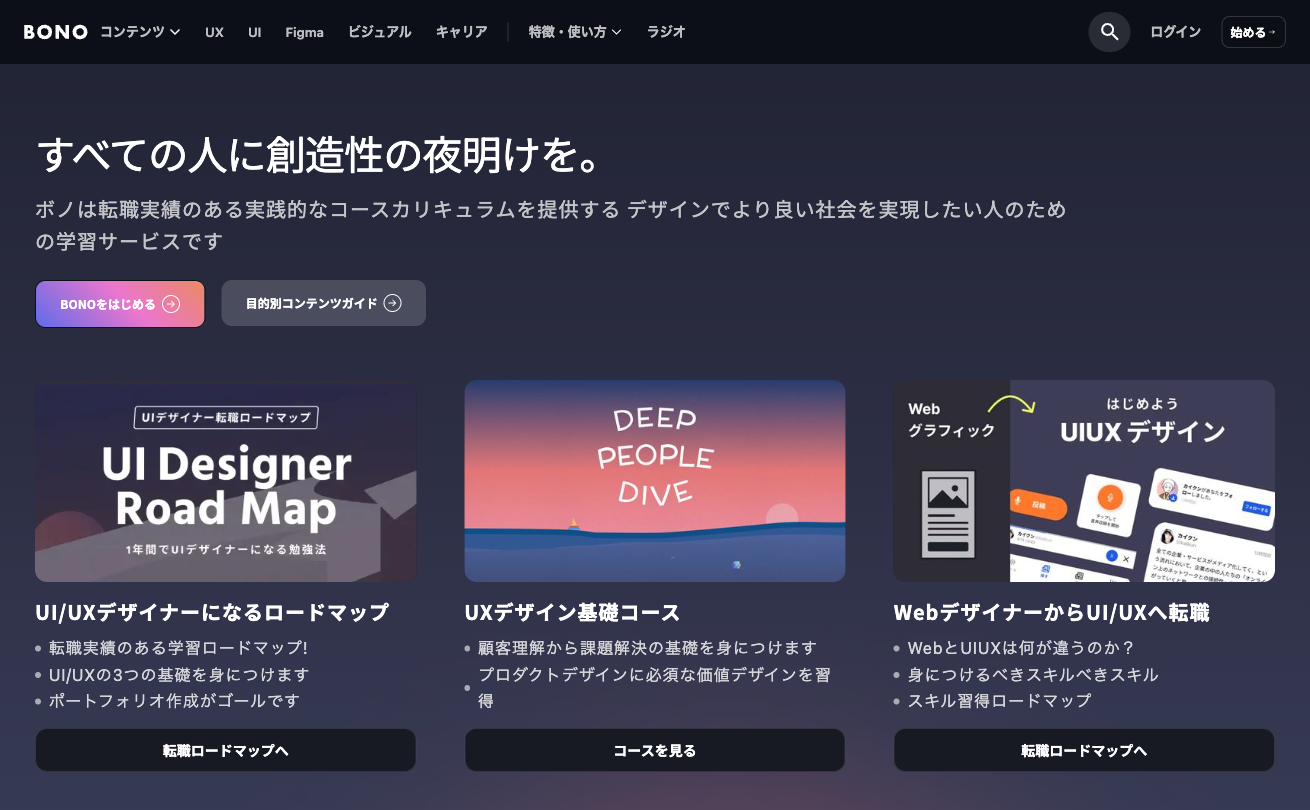The width and height of the screenshot is (1310, 810).
Task: Expand the コンテンツ dropdown menu
Action: click(x=140, y=32)
